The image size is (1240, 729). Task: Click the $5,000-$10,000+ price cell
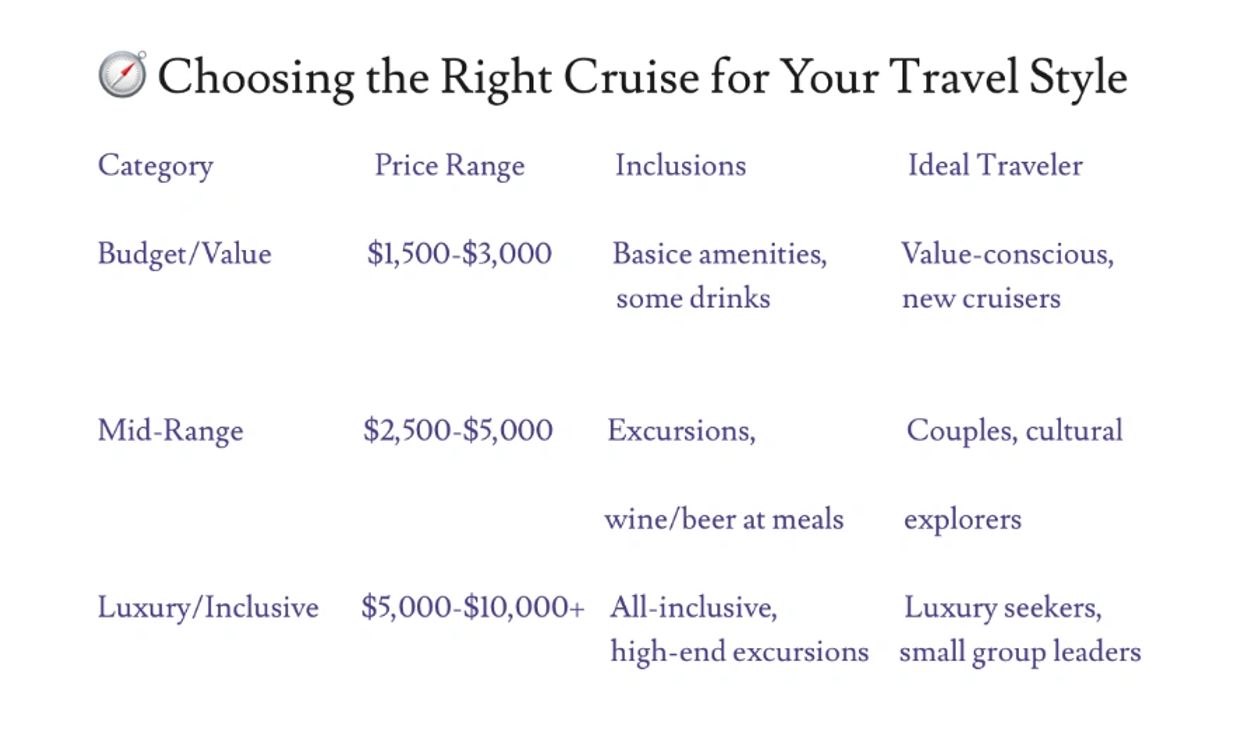point(472,608)
